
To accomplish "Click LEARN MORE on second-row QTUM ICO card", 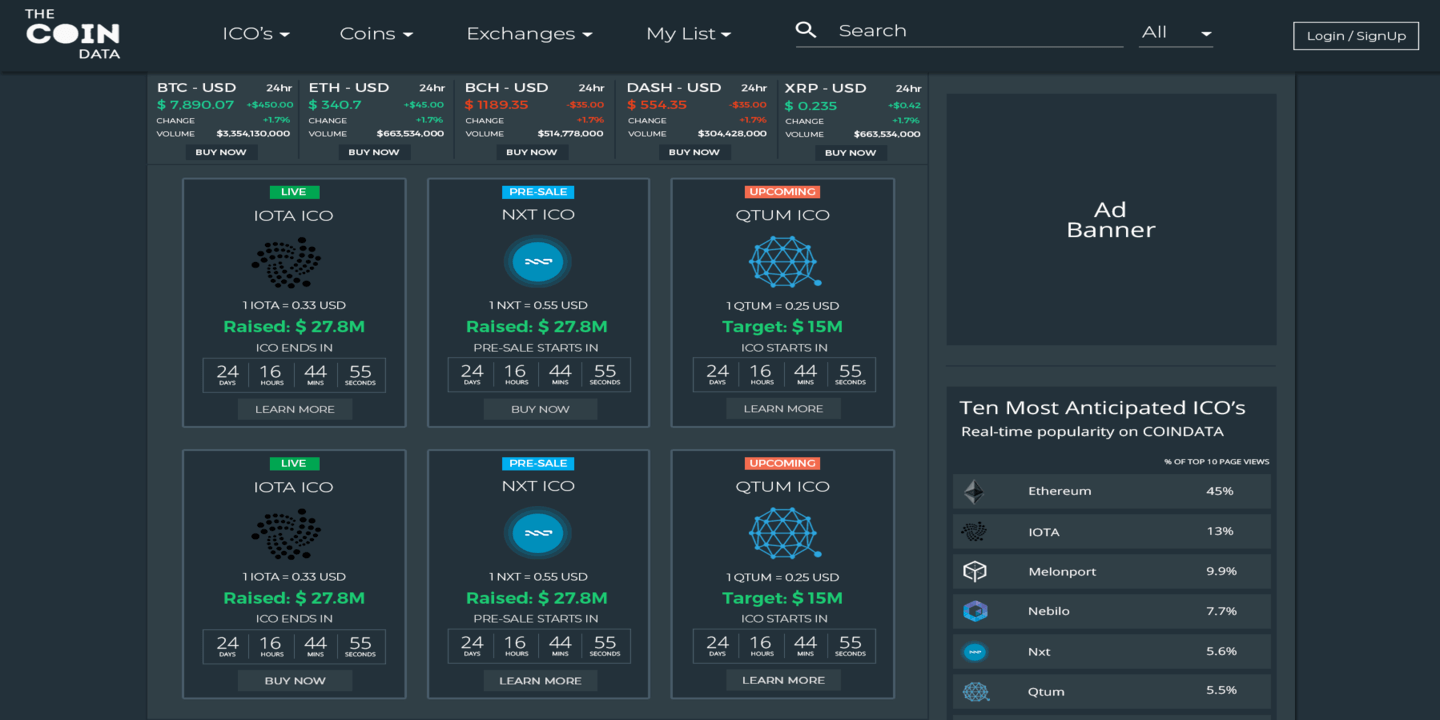I will 783,681.
